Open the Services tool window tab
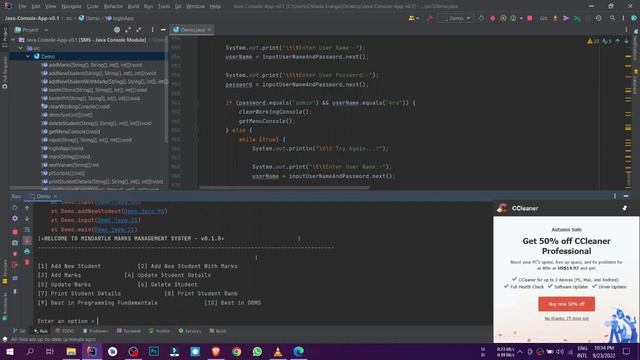This screenshot has width=640, height=360. click(190, 331)
